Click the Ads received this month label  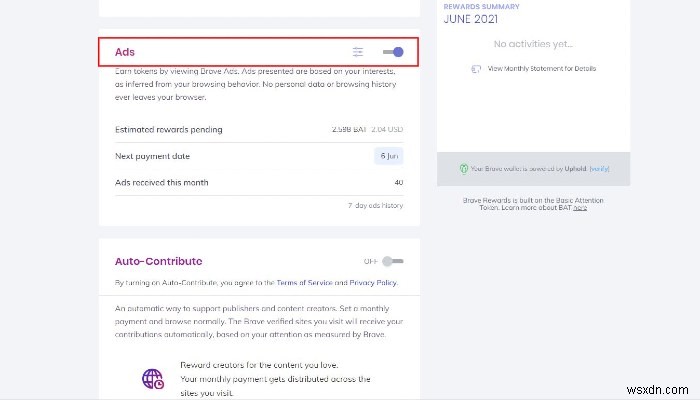(x=162, y=182)
